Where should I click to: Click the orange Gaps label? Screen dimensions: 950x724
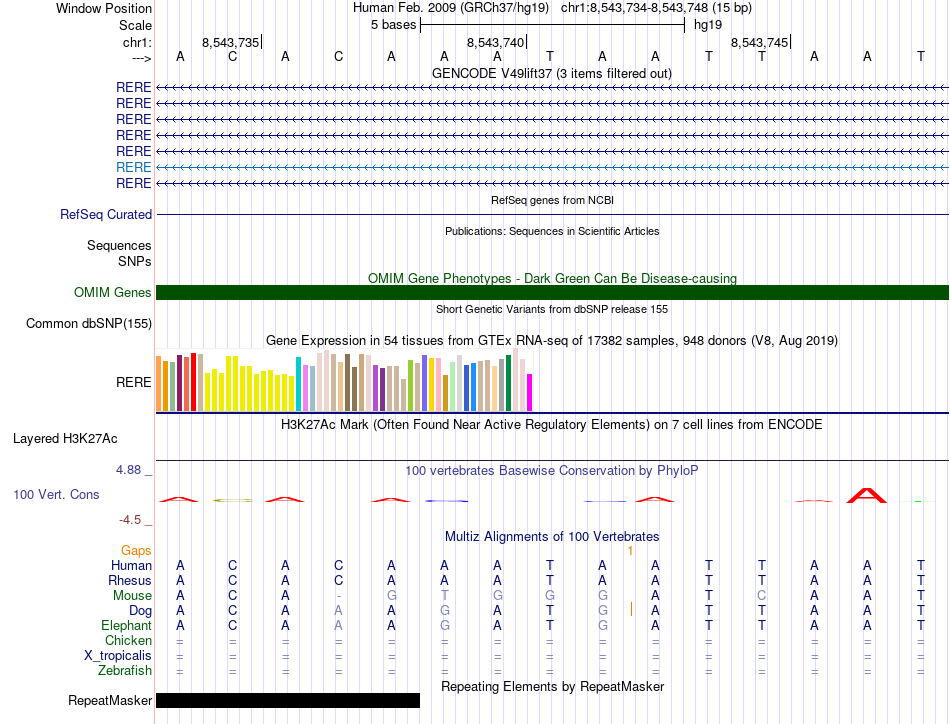coord(136,550)
